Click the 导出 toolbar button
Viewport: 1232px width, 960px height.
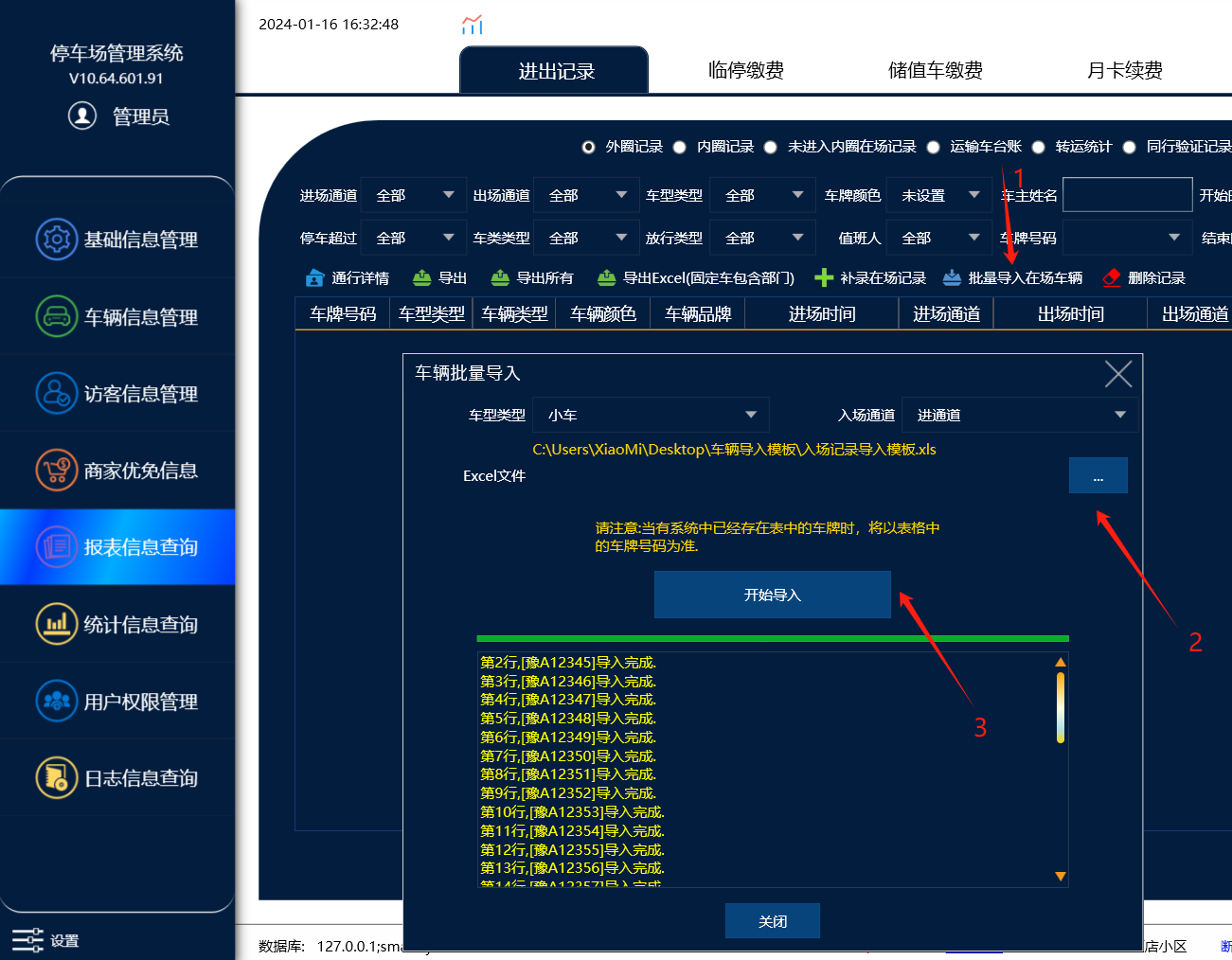(x=440, y=277)
